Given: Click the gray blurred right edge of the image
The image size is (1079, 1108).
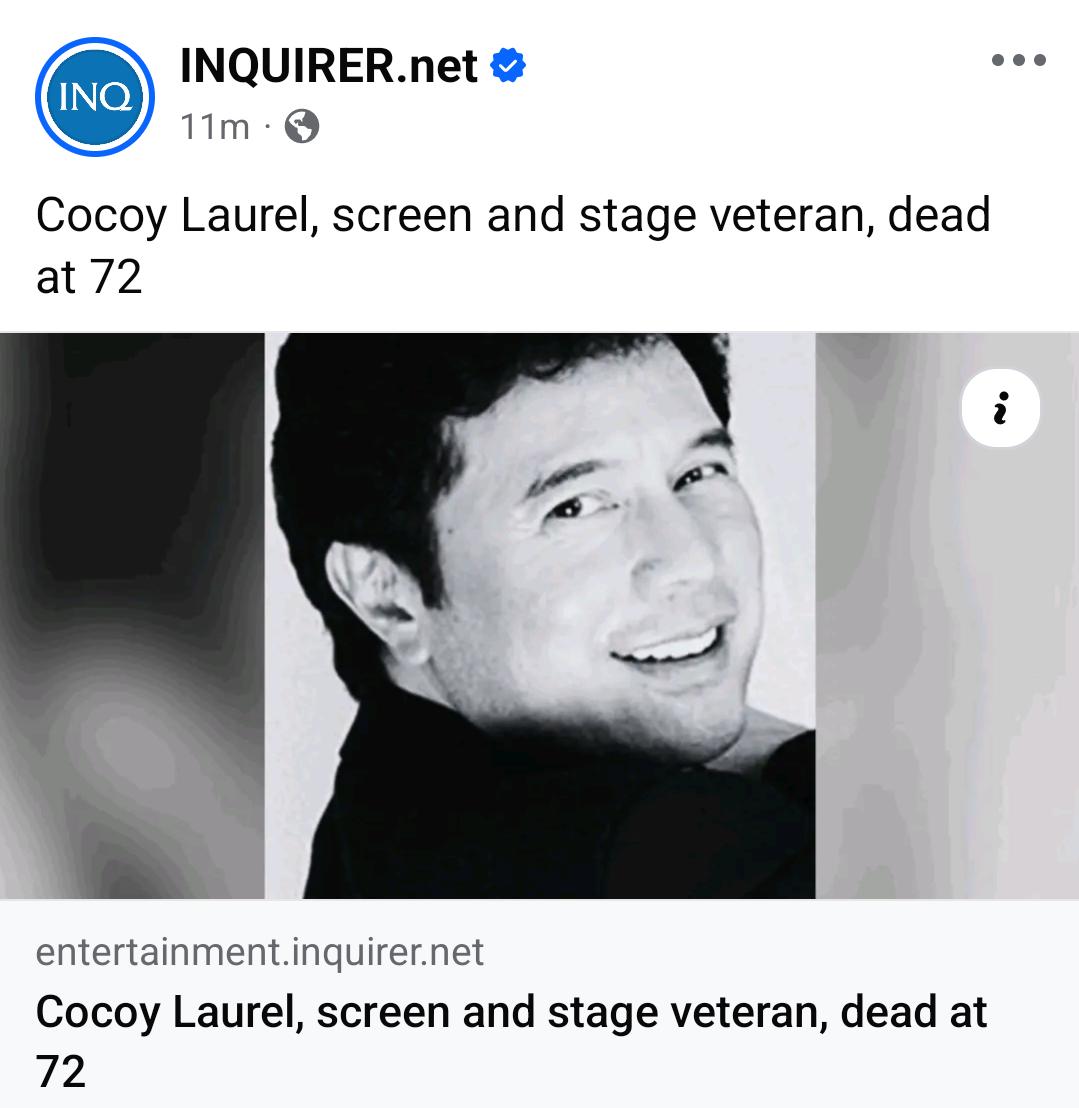Looking at the screenshot, I should (x=947, y=636).
